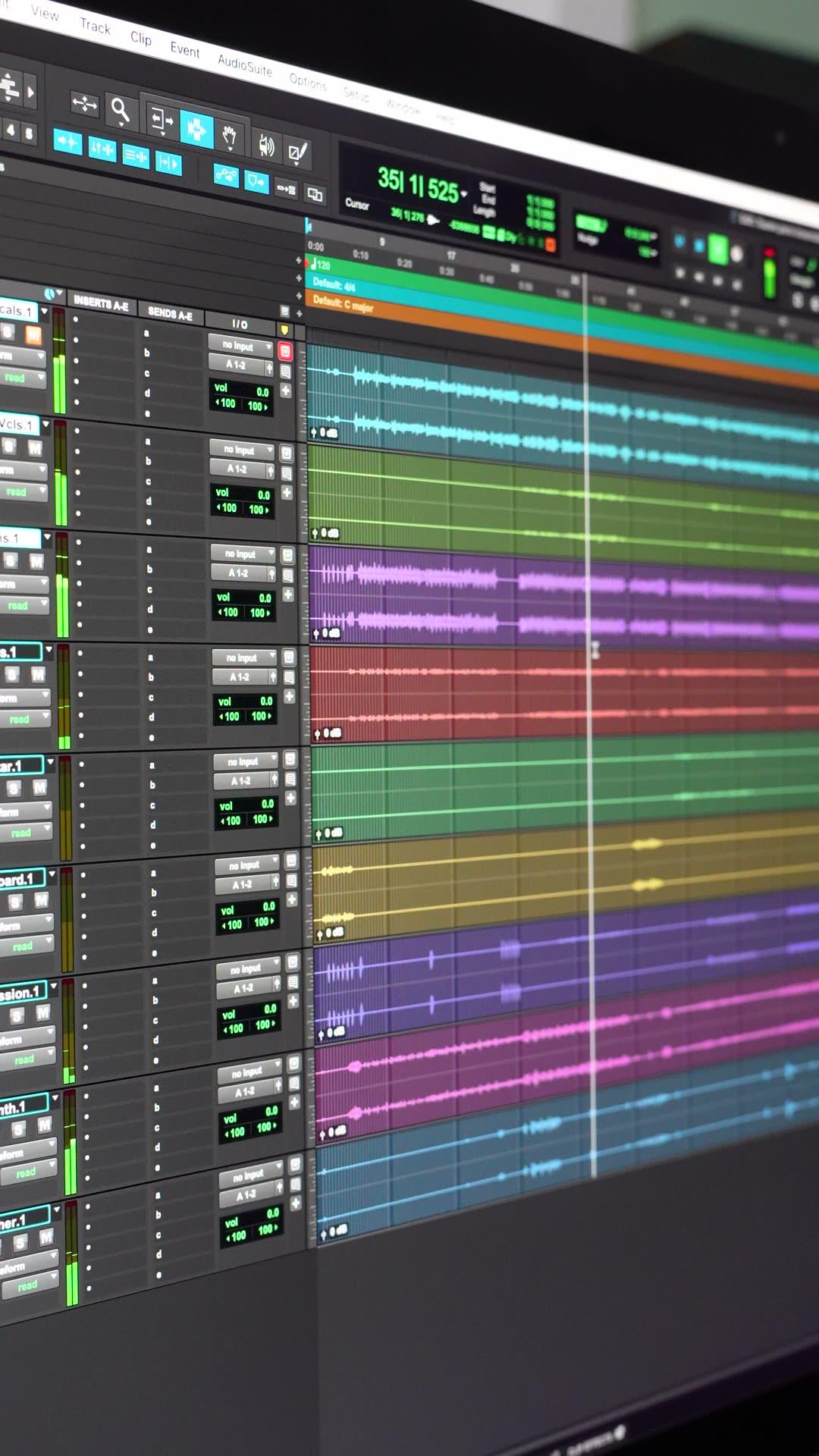Click the cyan Automation Follows Edit nodes icon
The width and height of the screenshot is (819, 1456).
pos(226,176)
